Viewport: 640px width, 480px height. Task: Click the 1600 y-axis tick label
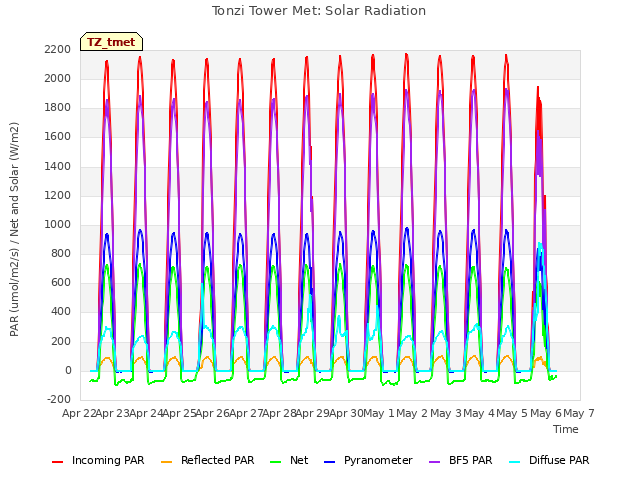pyautogui.click(x=58, y=137)
